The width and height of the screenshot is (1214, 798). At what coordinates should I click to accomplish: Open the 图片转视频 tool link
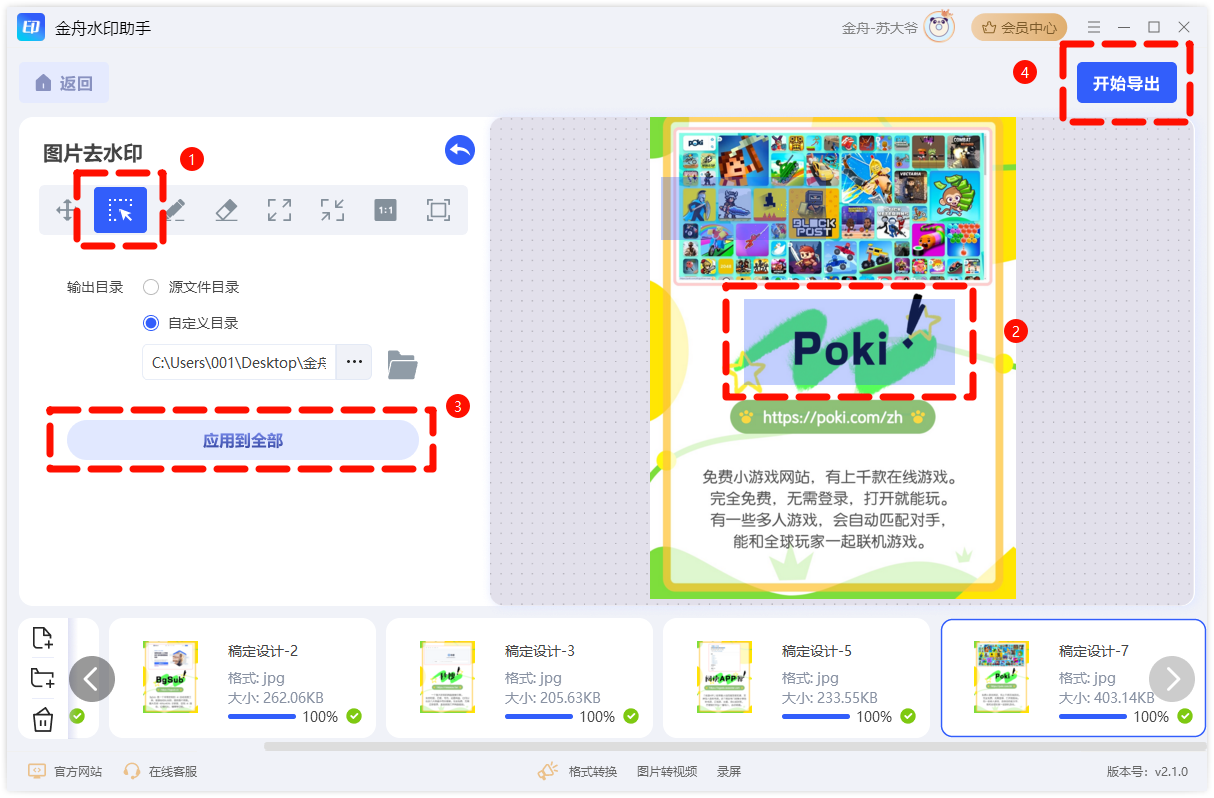point(667,771)
